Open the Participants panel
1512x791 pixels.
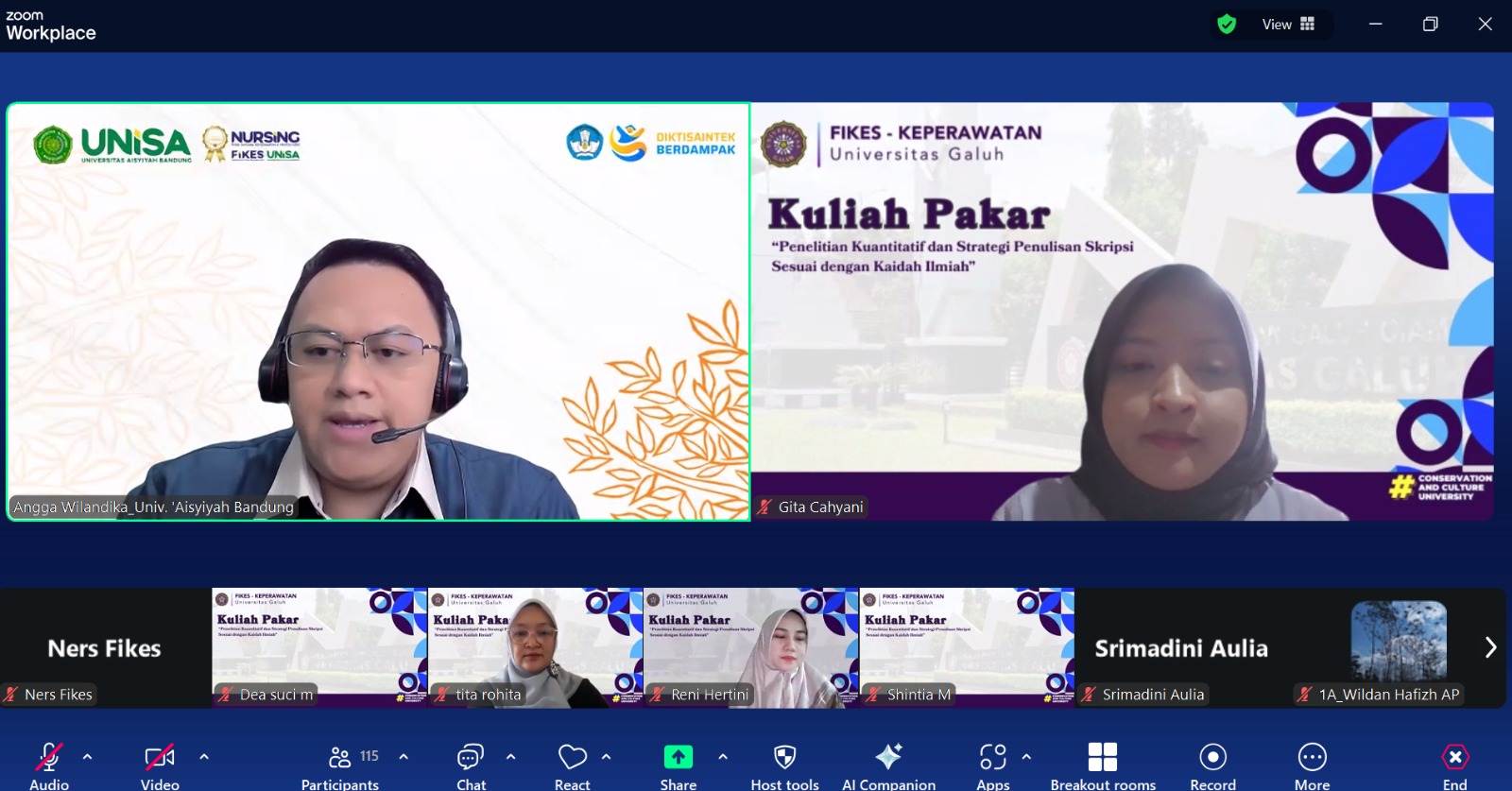[x=340, y=759]
